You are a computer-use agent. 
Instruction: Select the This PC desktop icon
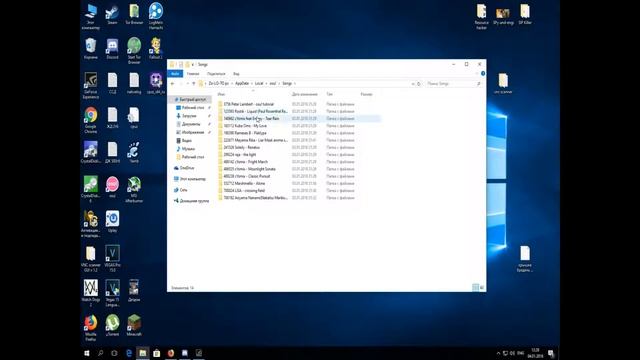91,16
